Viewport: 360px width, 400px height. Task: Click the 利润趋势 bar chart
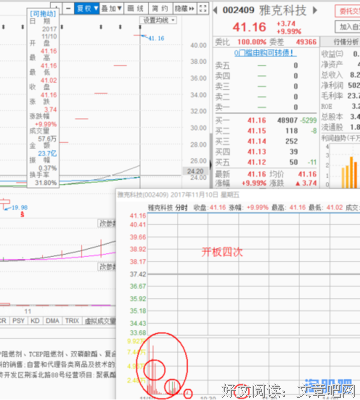343,167
